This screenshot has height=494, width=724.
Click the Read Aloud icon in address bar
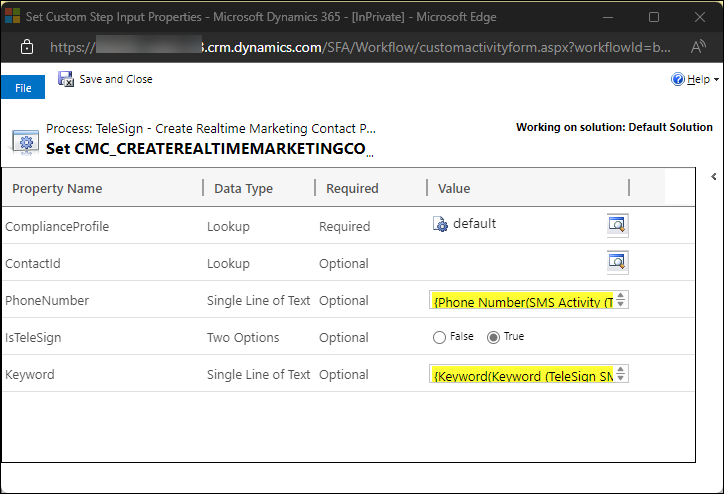(x=698, y=47)
